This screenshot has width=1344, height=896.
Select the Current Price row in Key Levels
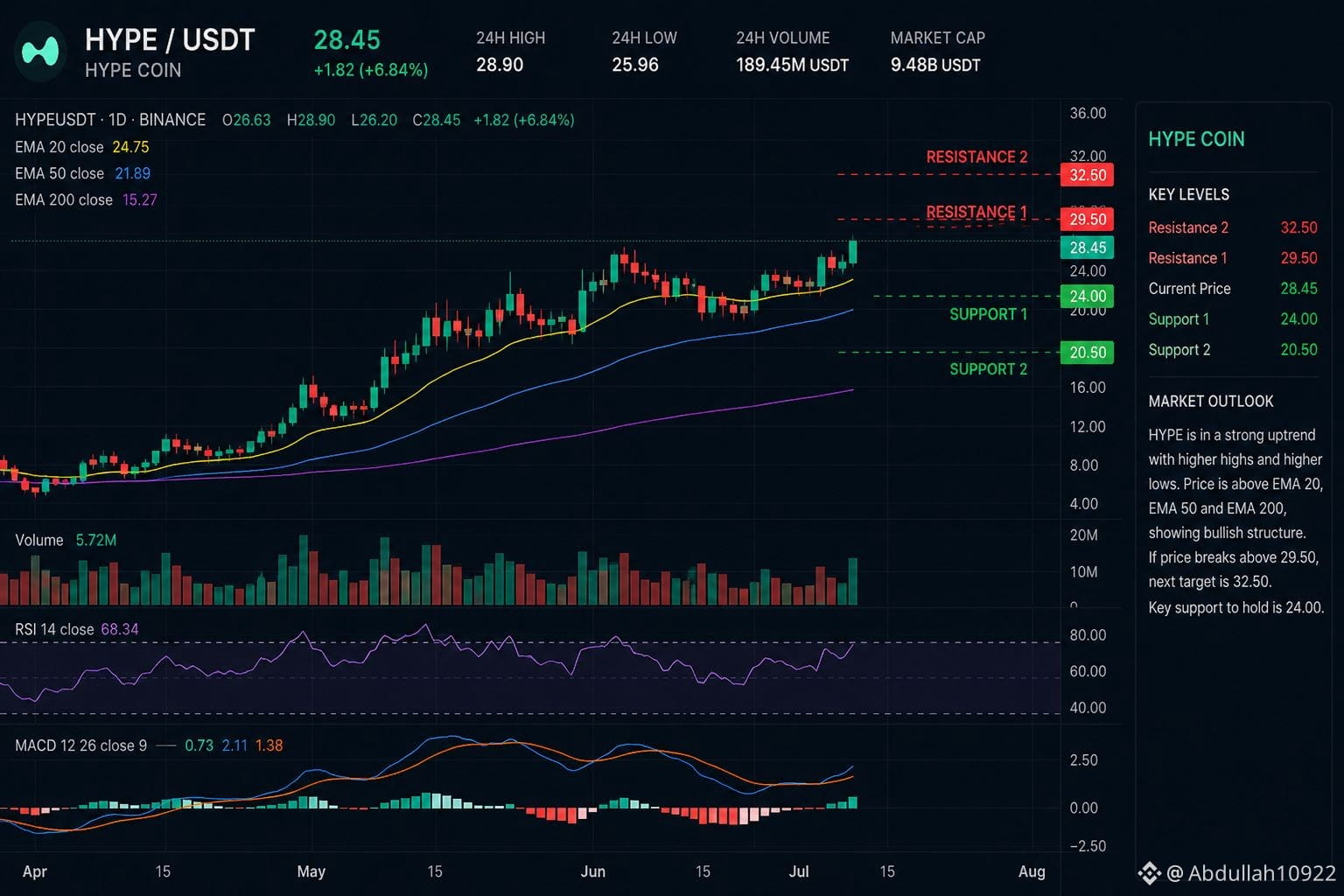pyautogui.click(x=1233, y=289)
